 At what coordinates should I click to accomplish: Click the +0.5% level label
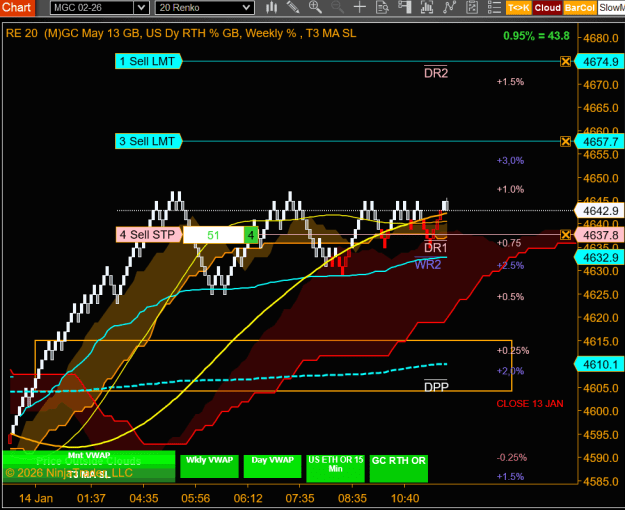pos(510,297)
